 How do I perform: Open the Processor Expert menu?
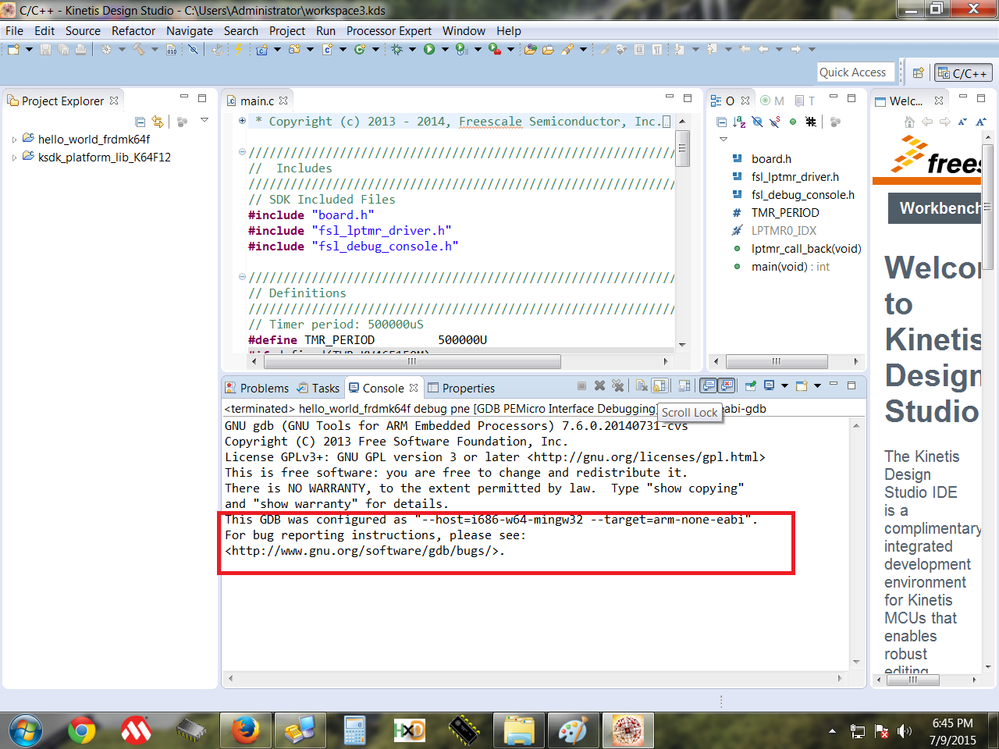(x=389, y=31)
